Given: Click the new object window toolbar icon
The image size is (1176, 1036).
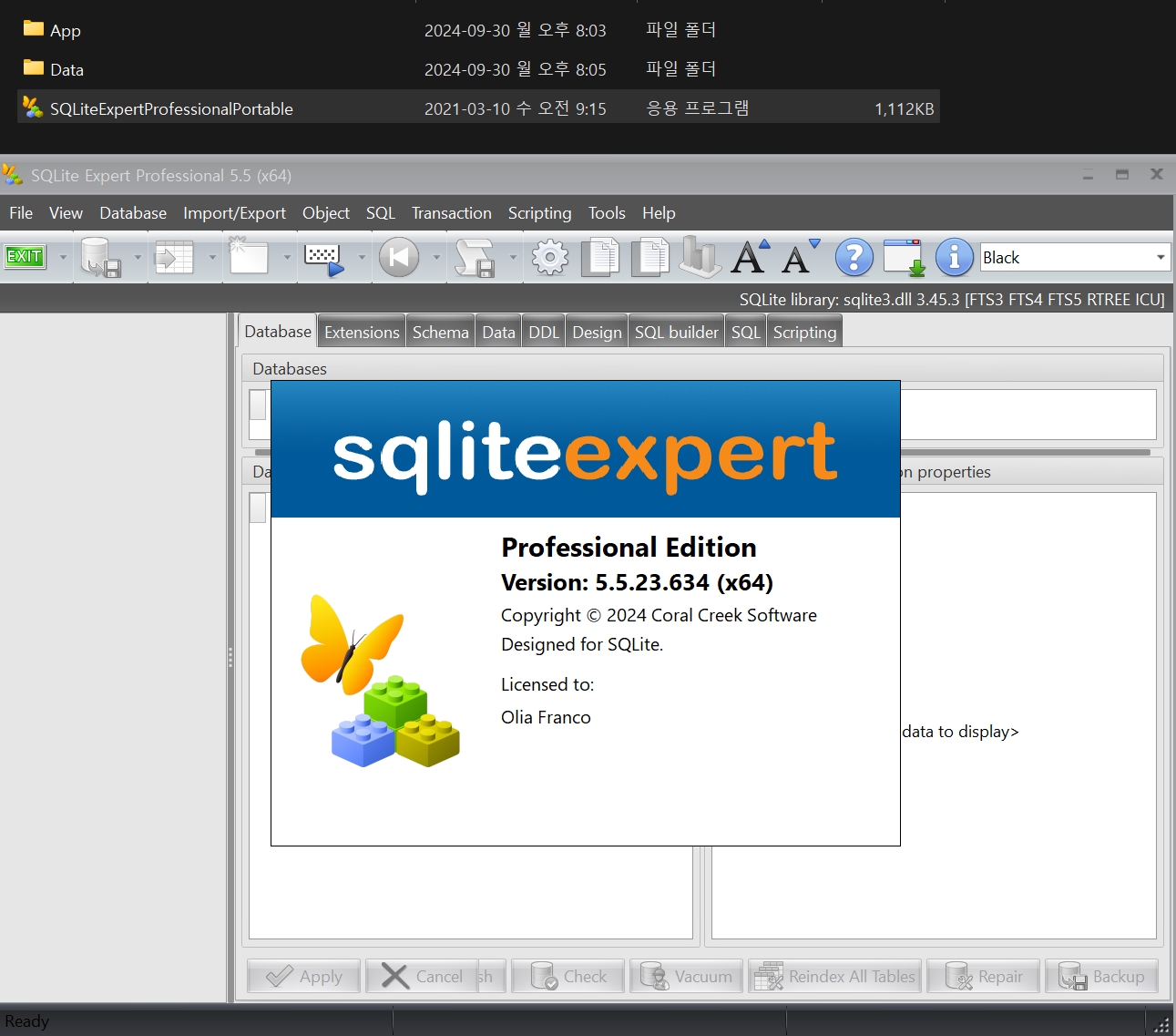Looking at the screenshot, I should (248, 256).
